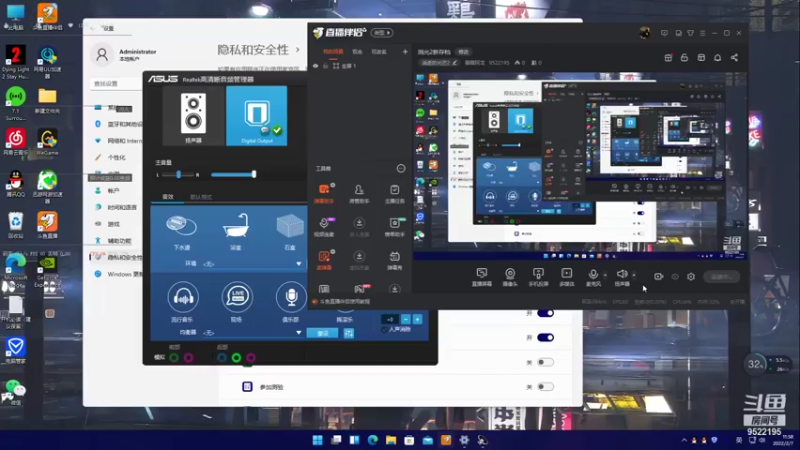This screenshot has height=450, width=800.
Task: Open the mode pill next to streaming app logo
Action: [382, 33]
